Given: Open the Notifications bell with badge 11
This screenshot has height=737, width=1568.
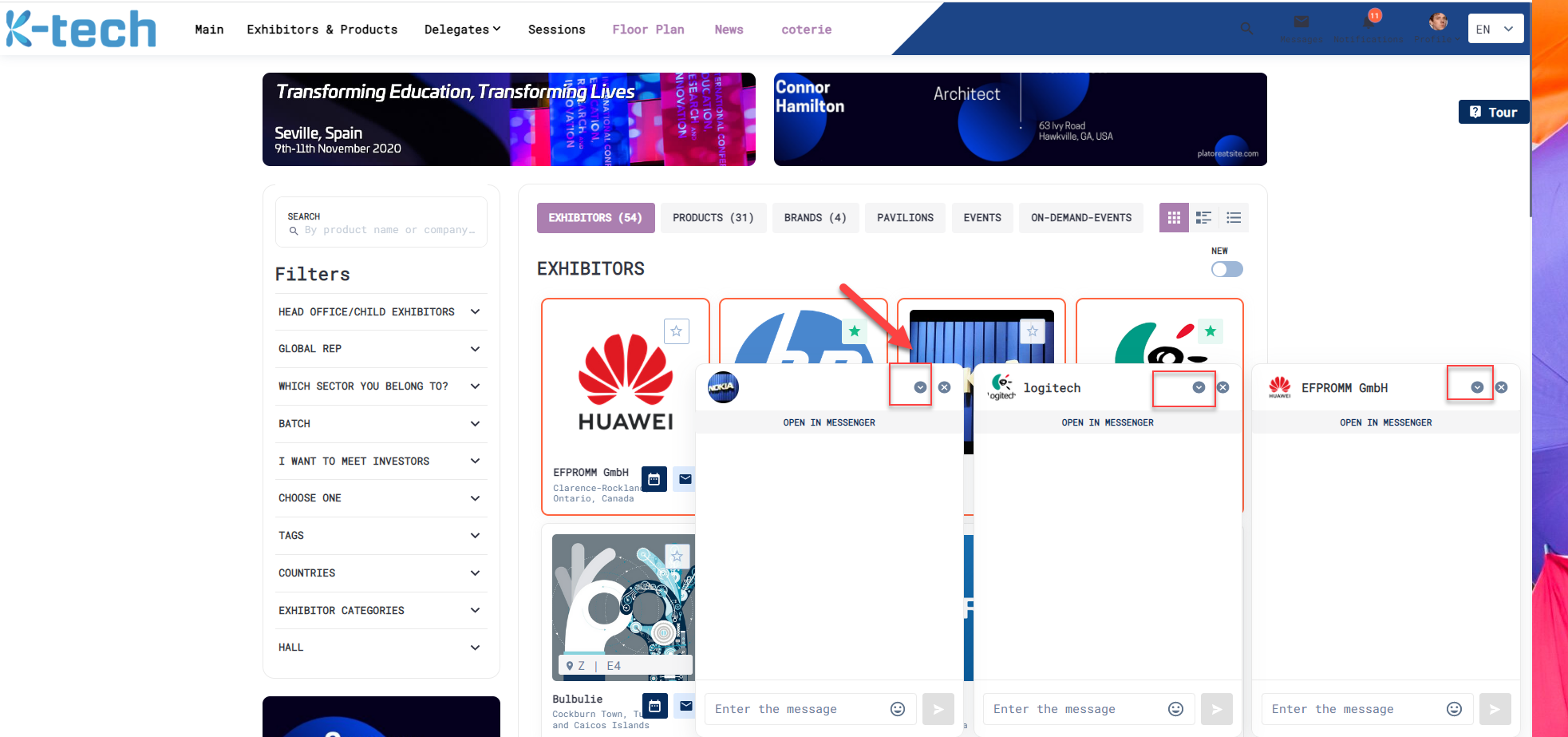Looking at the screenshot, I should tap(1369, 22).
